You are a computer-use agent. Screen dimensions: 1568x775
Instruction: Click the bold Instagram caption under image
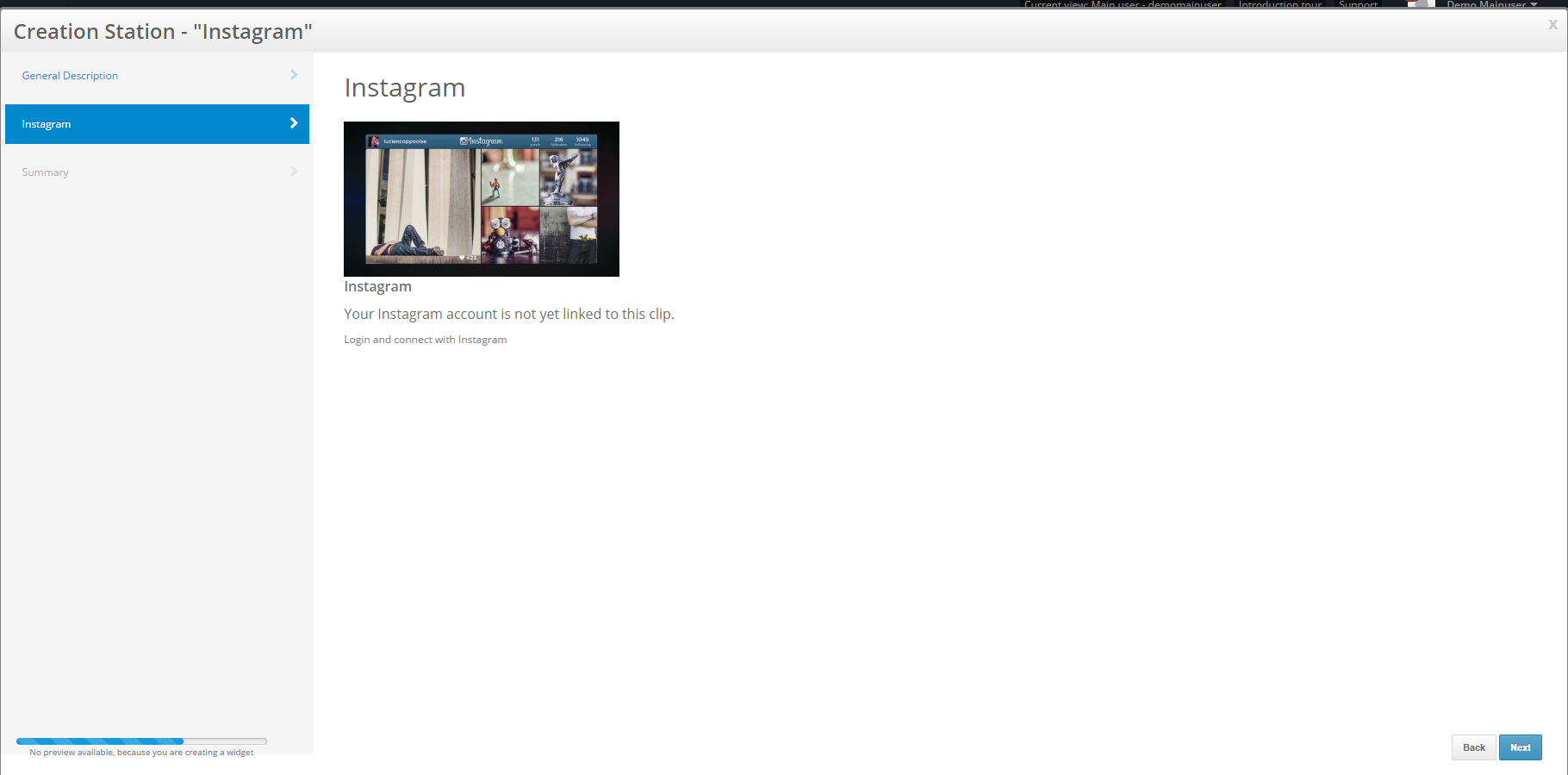tap(377, 286)
